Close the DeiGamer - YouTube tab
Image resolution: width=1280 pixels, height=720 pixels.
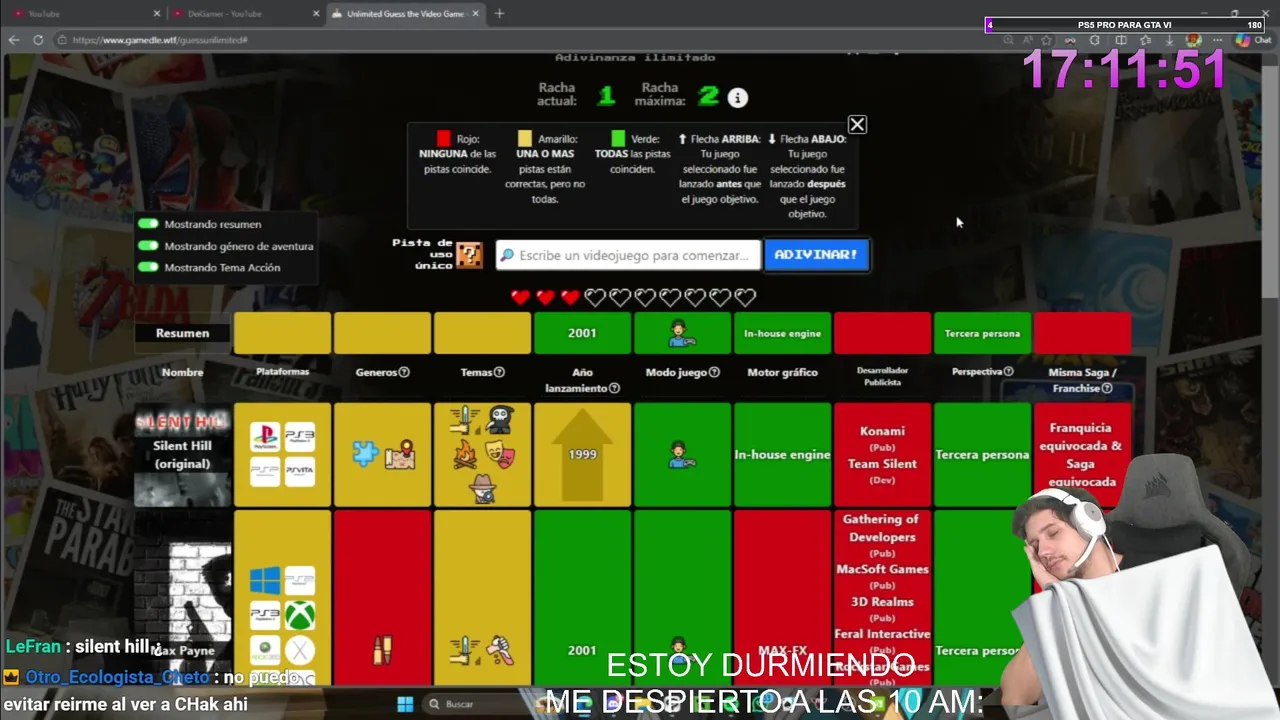point(316,13)
